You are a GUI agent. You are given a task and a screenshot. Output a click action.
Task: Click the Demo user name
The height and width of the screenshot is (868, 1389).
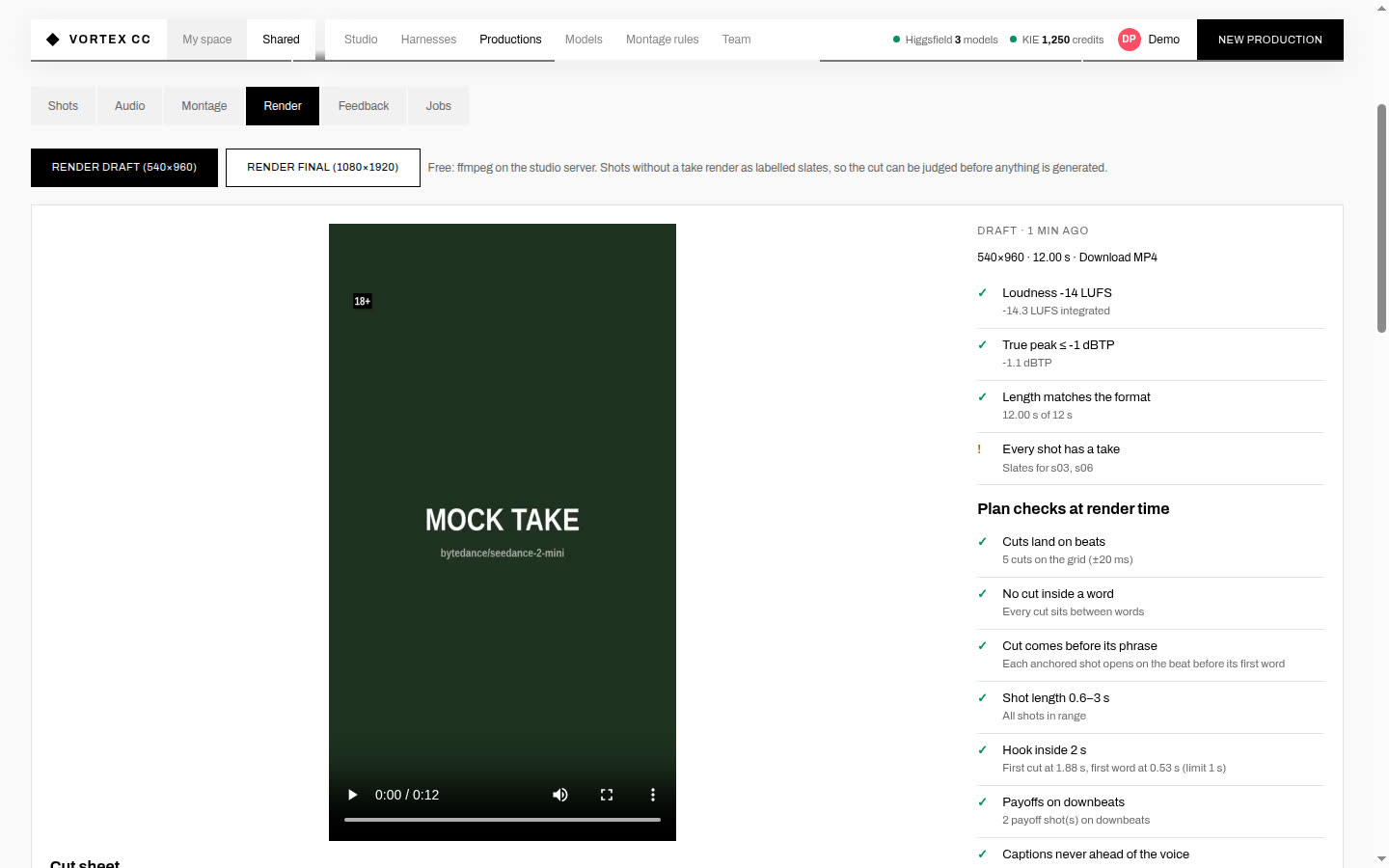[1163, 40]
